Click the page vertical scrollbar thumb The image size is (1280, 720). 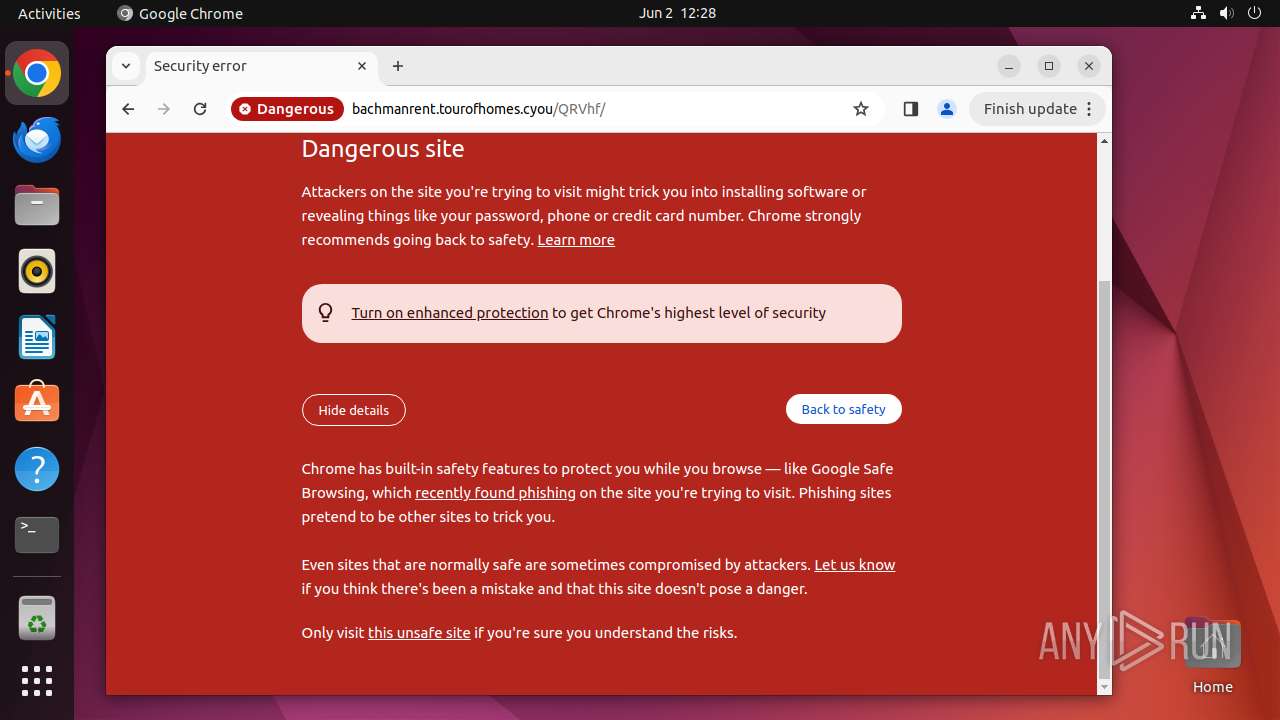pyautogui.click(x=1104, y=480)
